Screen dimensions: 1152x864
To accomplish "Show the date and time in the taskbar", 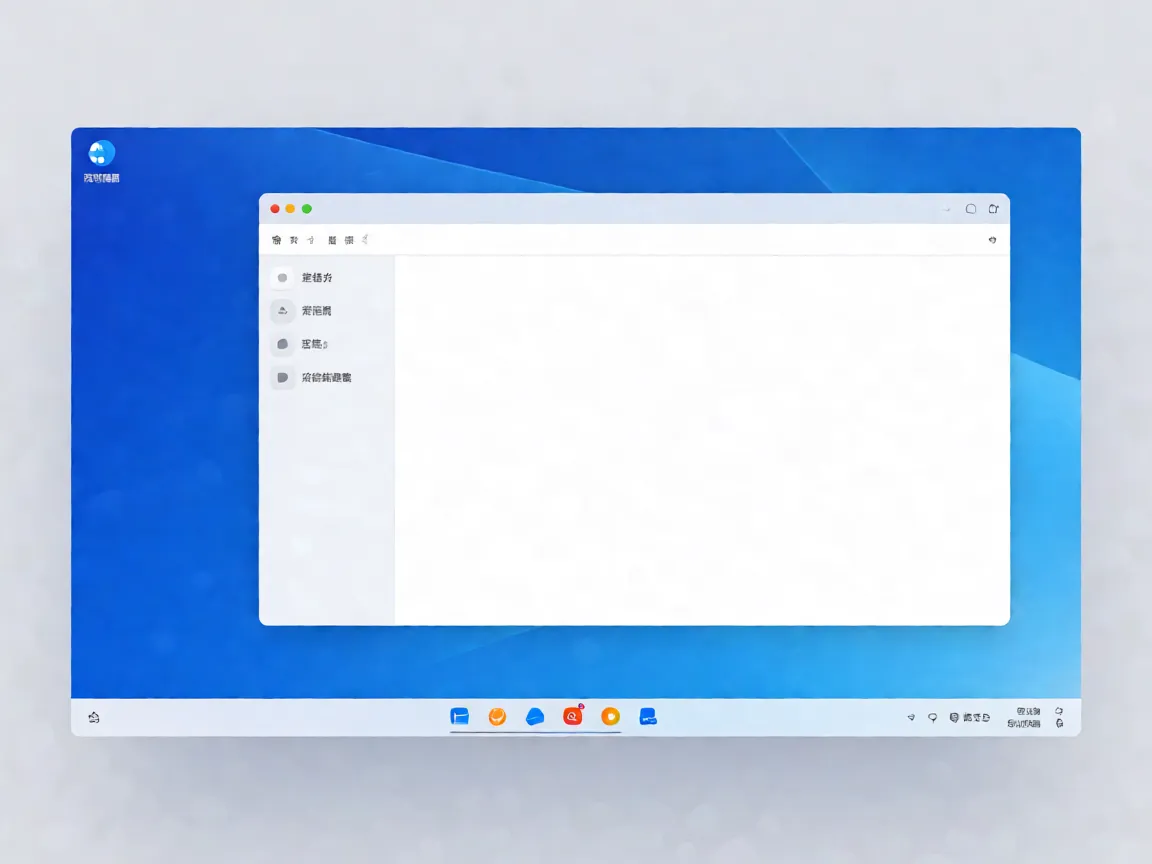I will (x=1024, y=718).
